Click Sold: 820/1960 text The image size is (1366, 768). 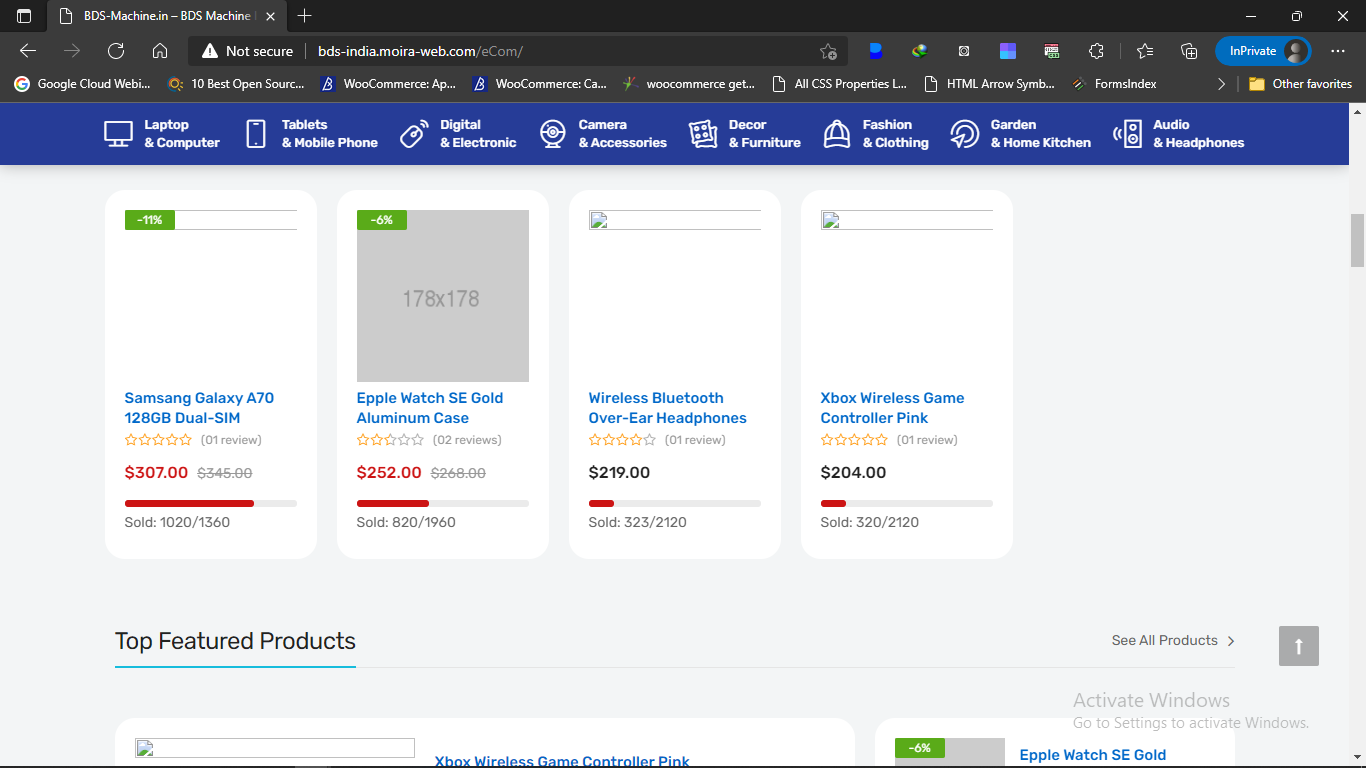pos(406,522)
